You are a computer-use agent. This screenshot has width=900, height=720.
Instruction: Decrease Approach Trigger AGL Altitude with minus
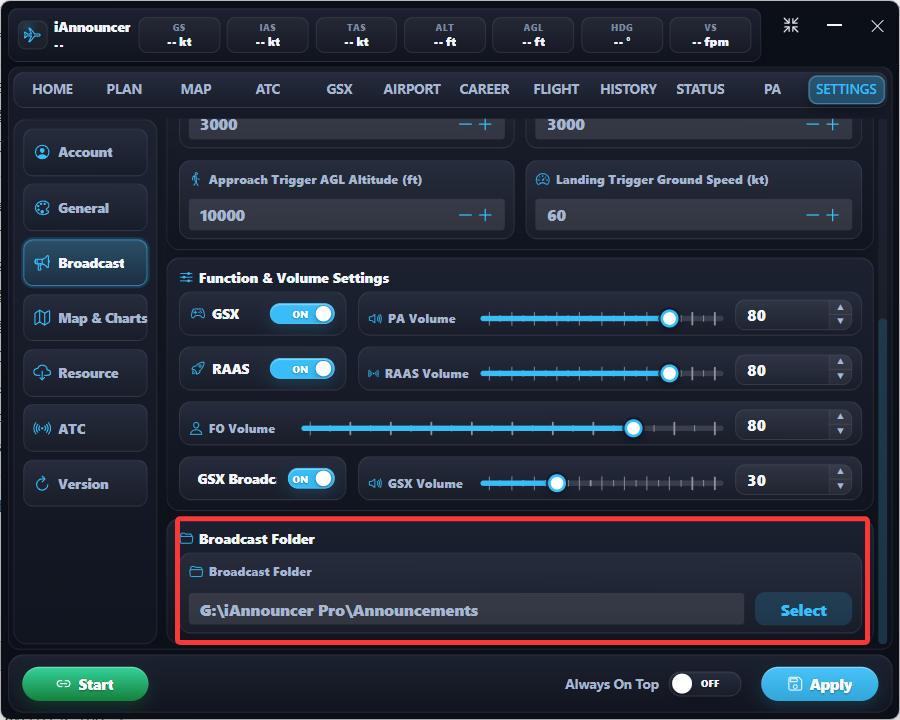[x=465, y=215]
